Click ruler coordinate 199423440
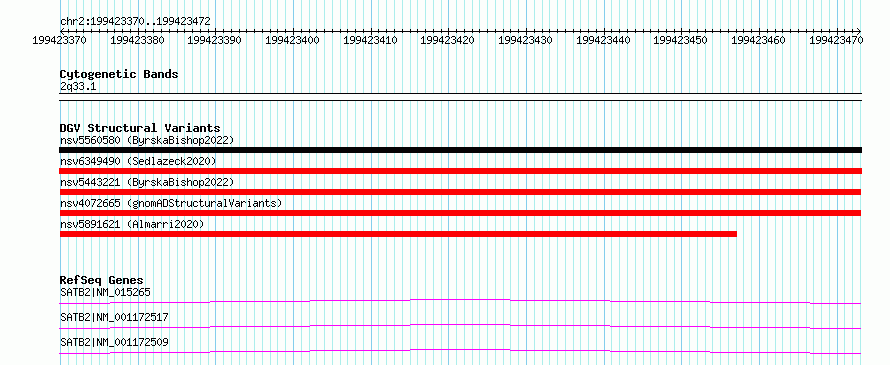The width and height of the screenshot is (890, 365). pyautogui.click(x=603, y=40)
